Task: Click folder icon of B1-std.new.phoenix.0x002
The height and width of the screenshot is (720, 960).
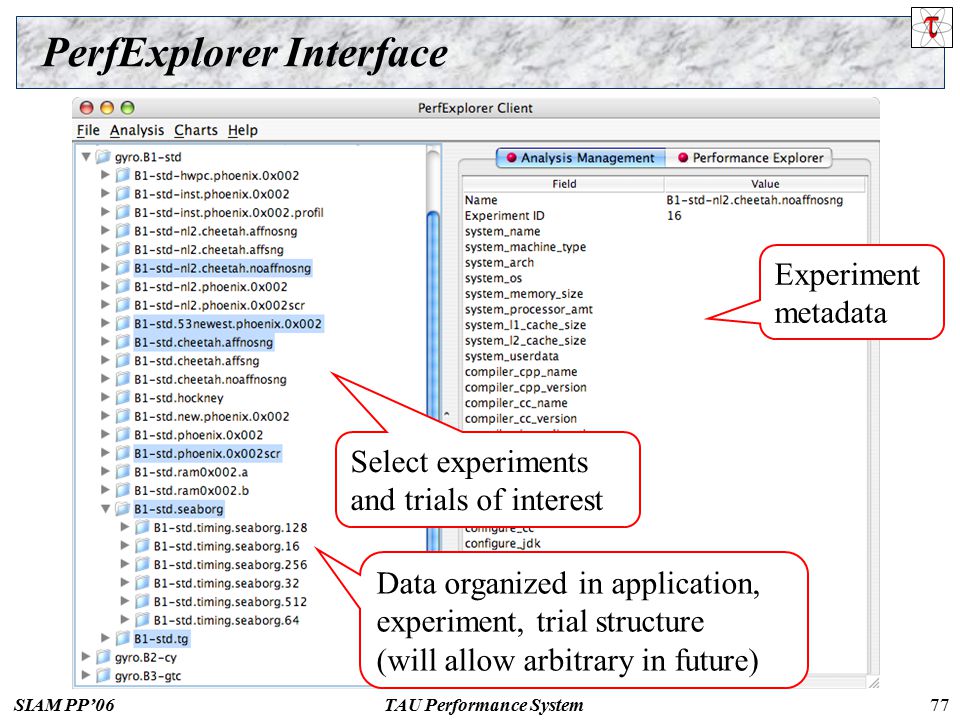Action: 123,416
